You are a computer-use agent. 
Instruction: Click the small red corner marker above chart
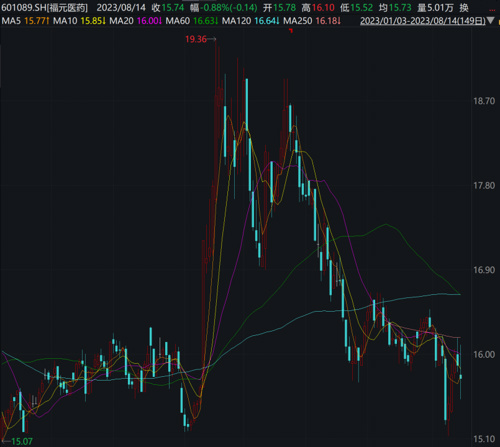[291, 31]
